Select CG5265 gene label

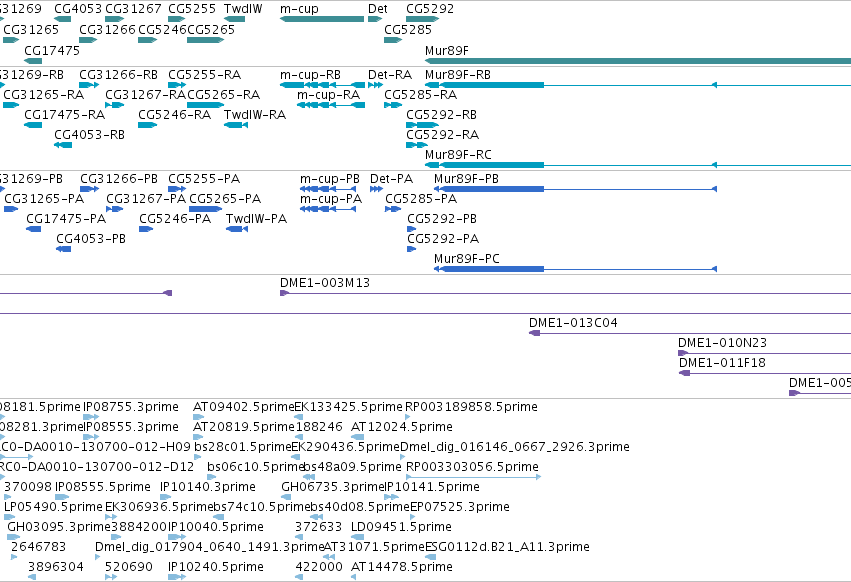click(211, 29)
